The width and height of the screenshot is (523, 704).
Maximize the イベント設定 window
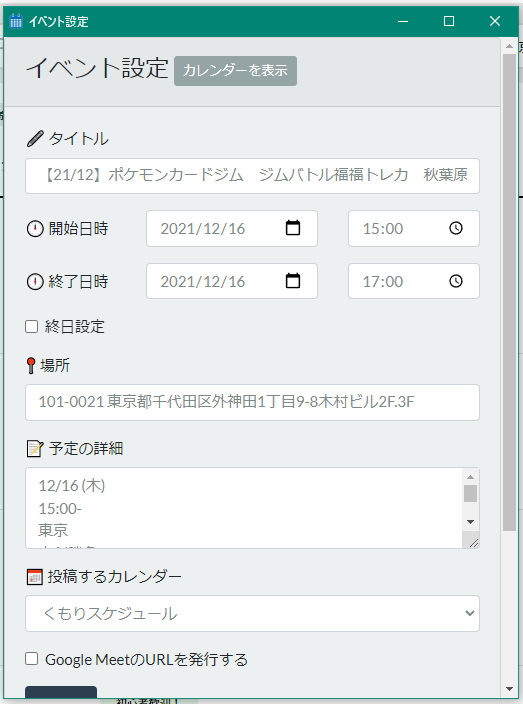[449, 21]
